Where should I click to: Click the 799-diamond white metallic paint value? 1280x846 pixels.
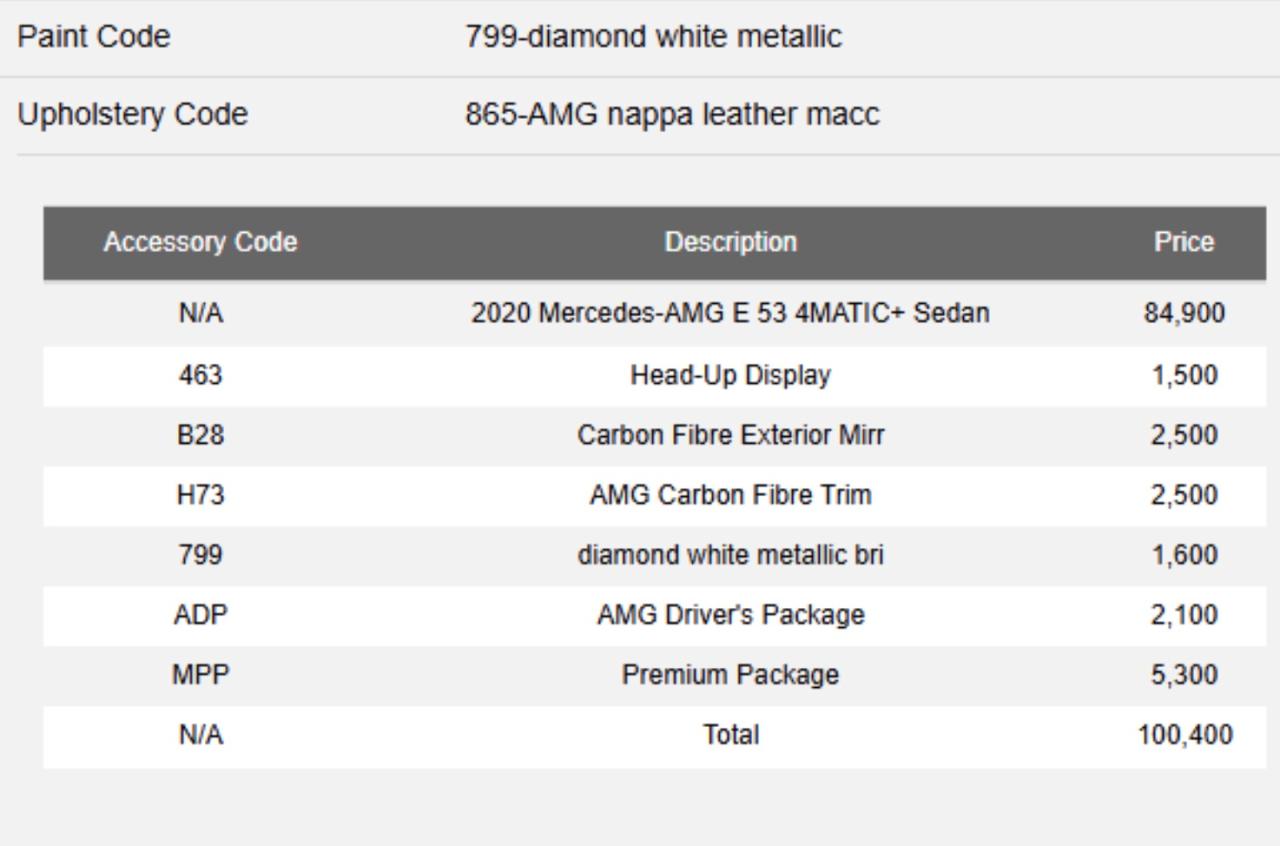click(653, 37)
